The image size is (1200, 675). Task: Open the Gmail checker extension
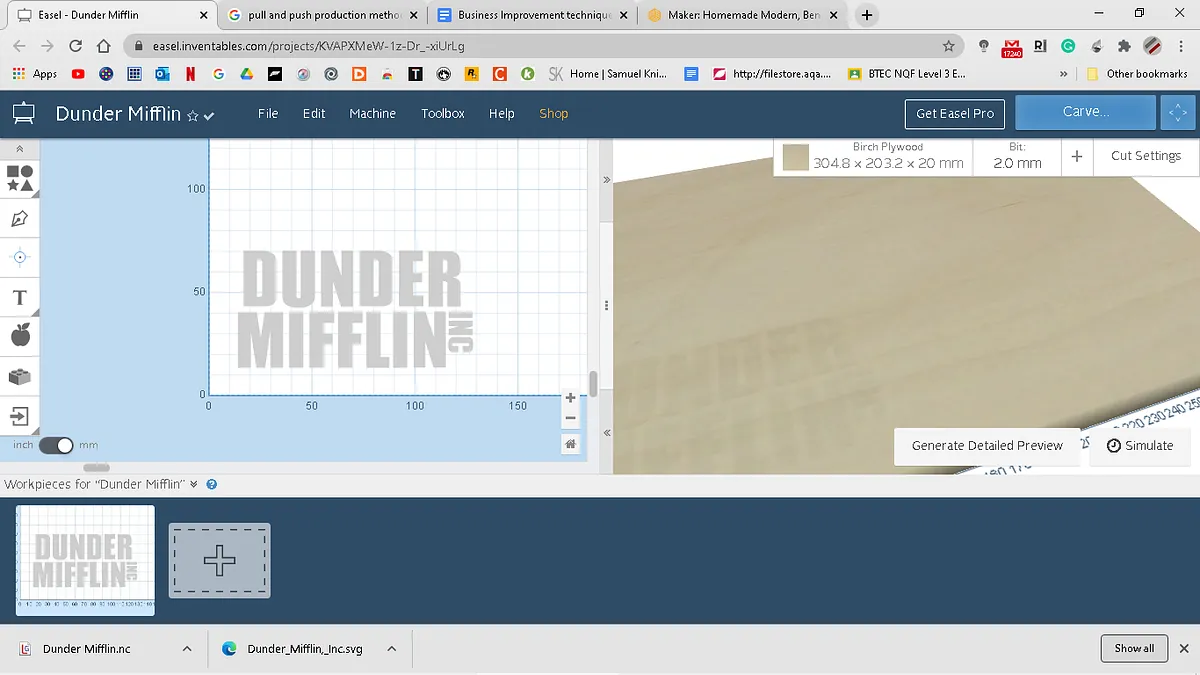pyautogui.click(x=1011, y=46)
